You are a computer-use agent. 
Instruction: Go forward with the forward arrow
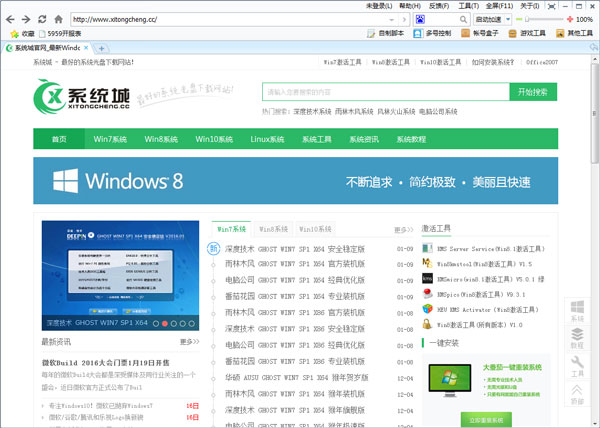pos(26,19)
